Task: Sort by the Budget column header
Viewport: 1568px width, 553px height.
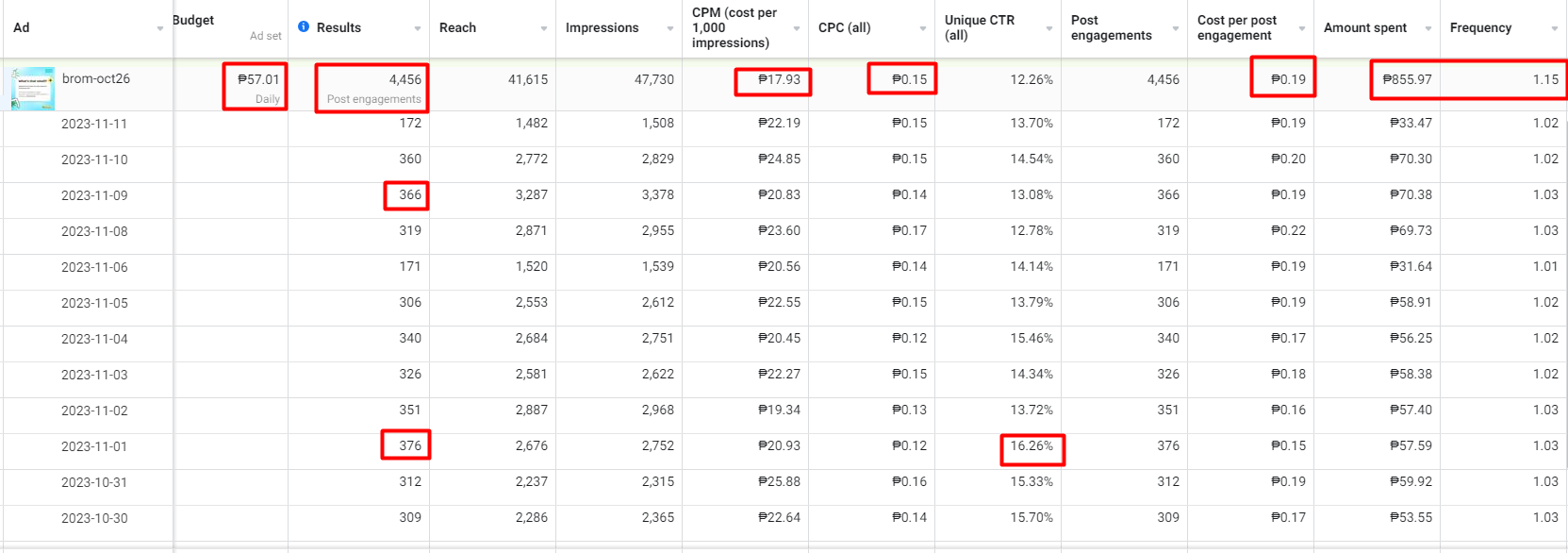Action: [x=194, y=20]
